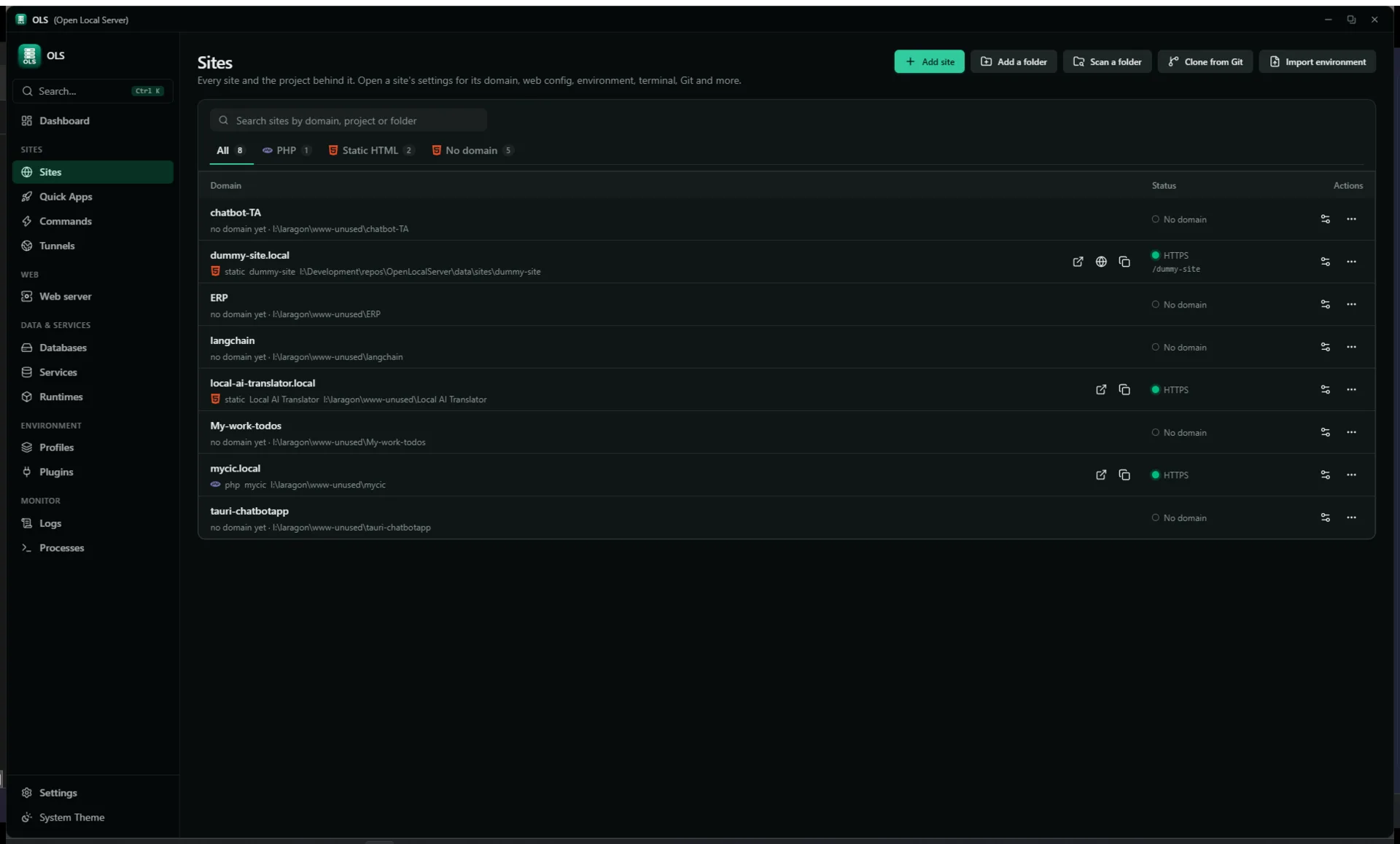Open dummy-site.local in external browser
Screen dimensions: 1400x844
1078,262
